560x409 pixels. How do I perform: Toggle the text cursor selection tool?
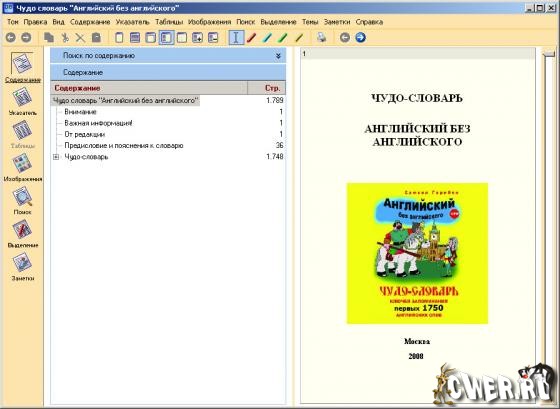(x=236, y=38)
